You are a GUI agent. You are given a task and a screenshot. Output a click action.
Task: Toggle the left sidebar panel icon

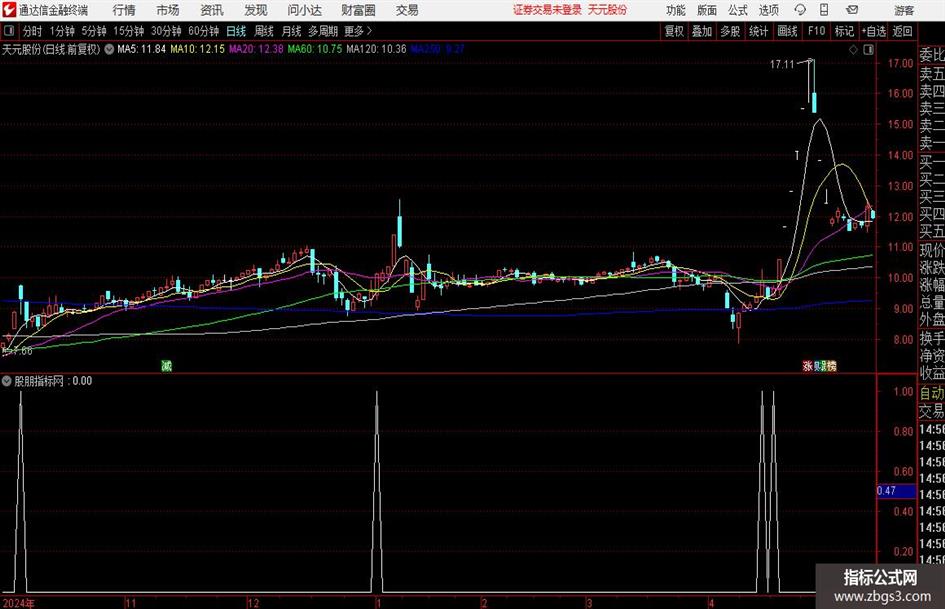point(9,31)
